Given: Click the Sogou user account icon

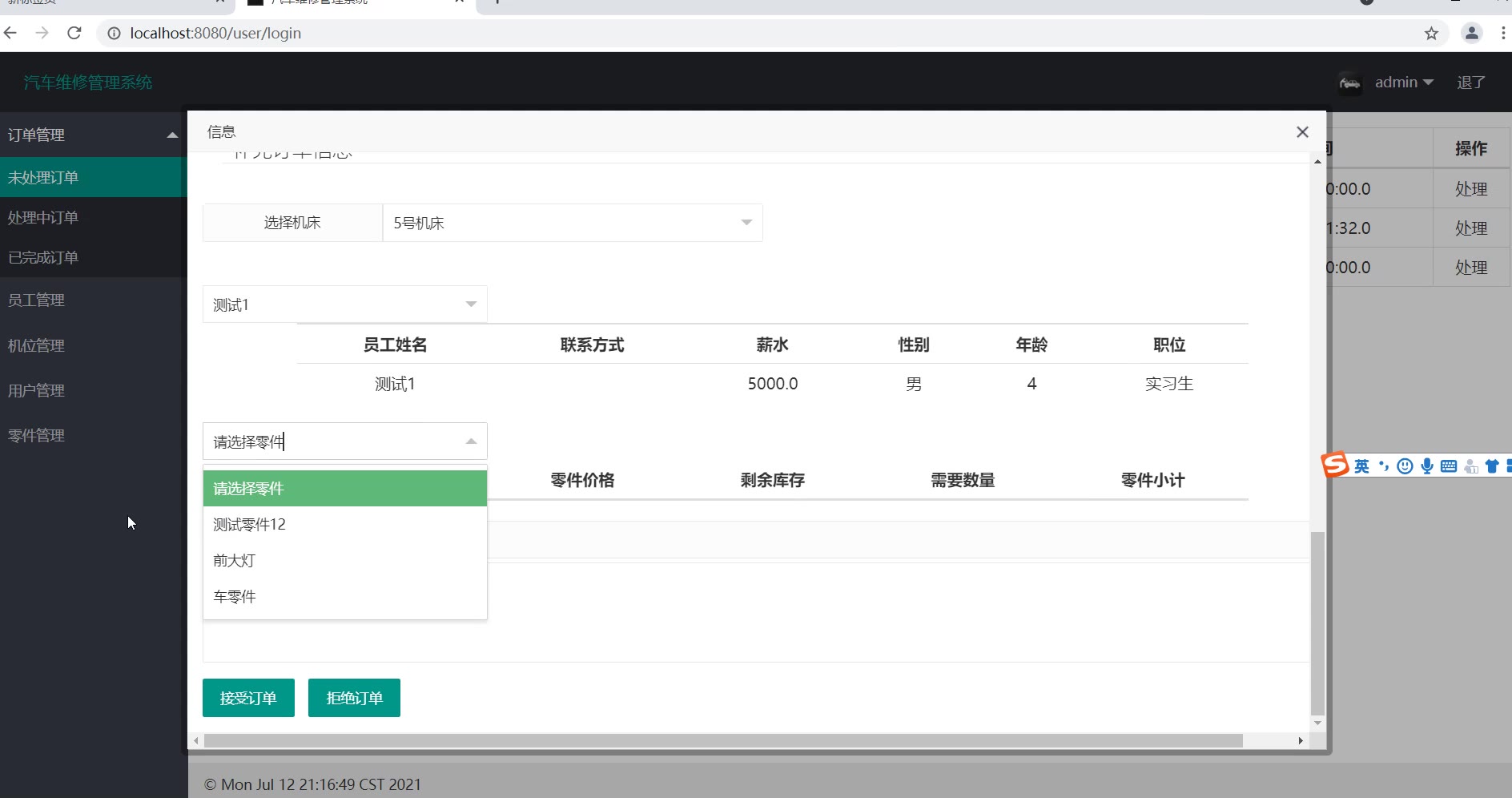Looking at the screenshot, I should pyautogui.click(x=1471, y=466).
